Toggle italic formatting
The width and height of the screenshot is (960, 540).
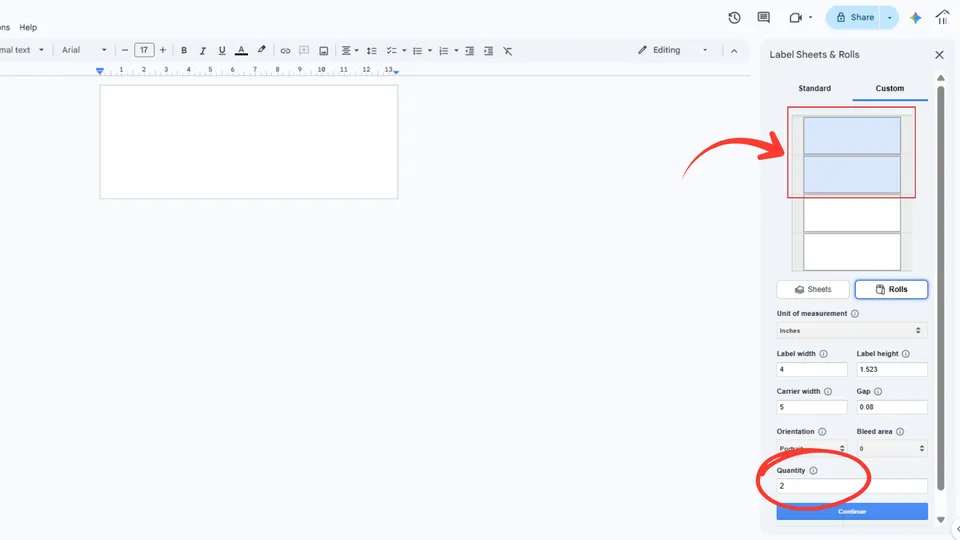tap(203, 50)
